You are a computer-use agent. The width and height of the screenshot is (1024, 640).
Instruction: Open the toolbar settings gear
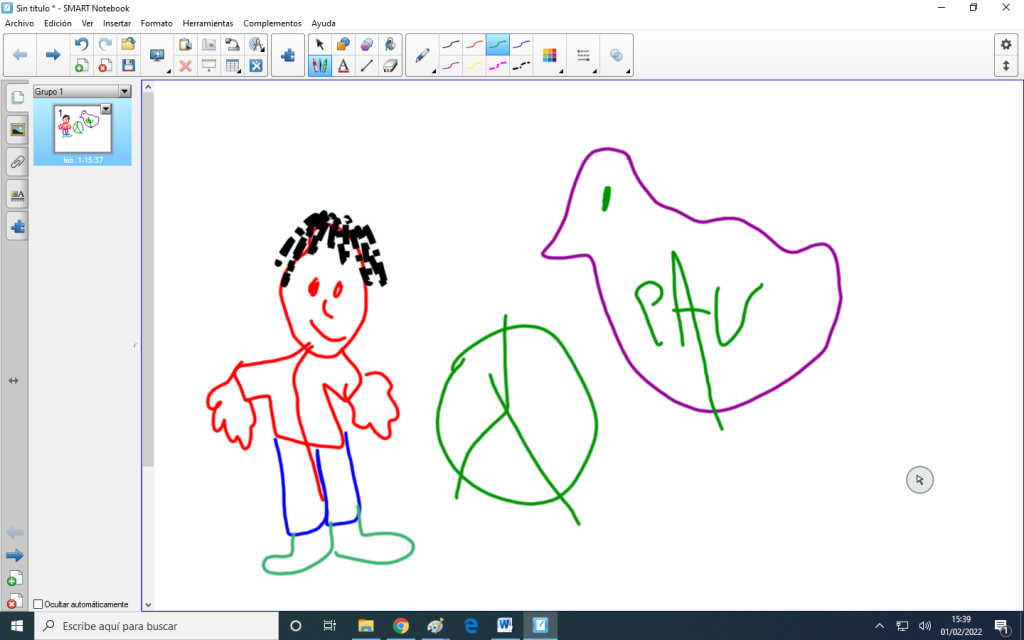coord(1006,44)
